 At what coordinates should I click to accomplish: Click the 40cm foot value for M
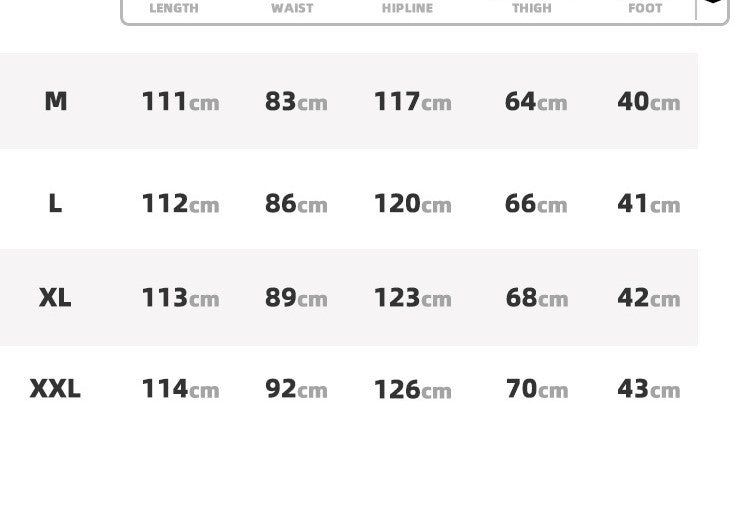(x=649, y=101)
